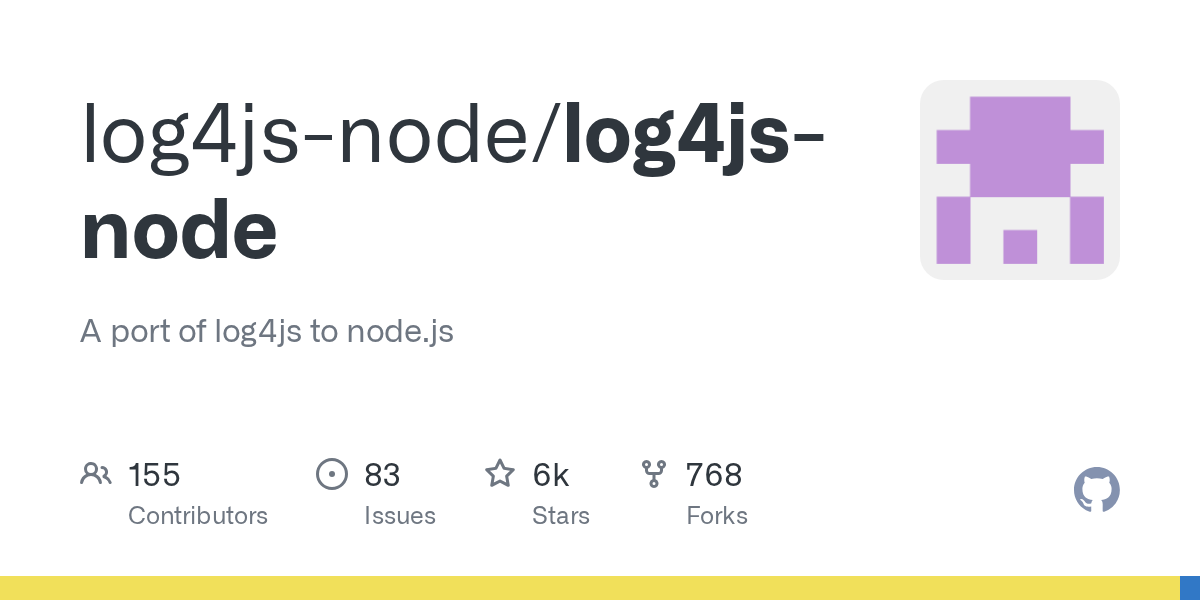This screenshot has width=1200, height=600.
Task: Click the Forks branch icon
Action: coord(654,474)
